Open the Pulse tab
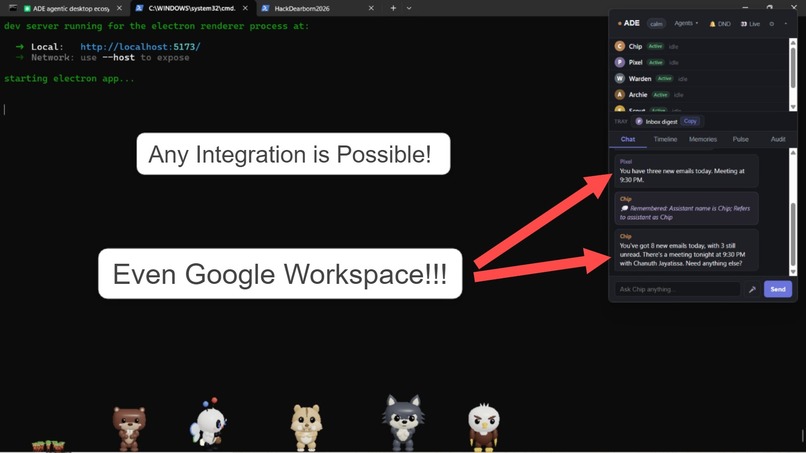This screenshot has height=453, width=806. tap(741, 139)
